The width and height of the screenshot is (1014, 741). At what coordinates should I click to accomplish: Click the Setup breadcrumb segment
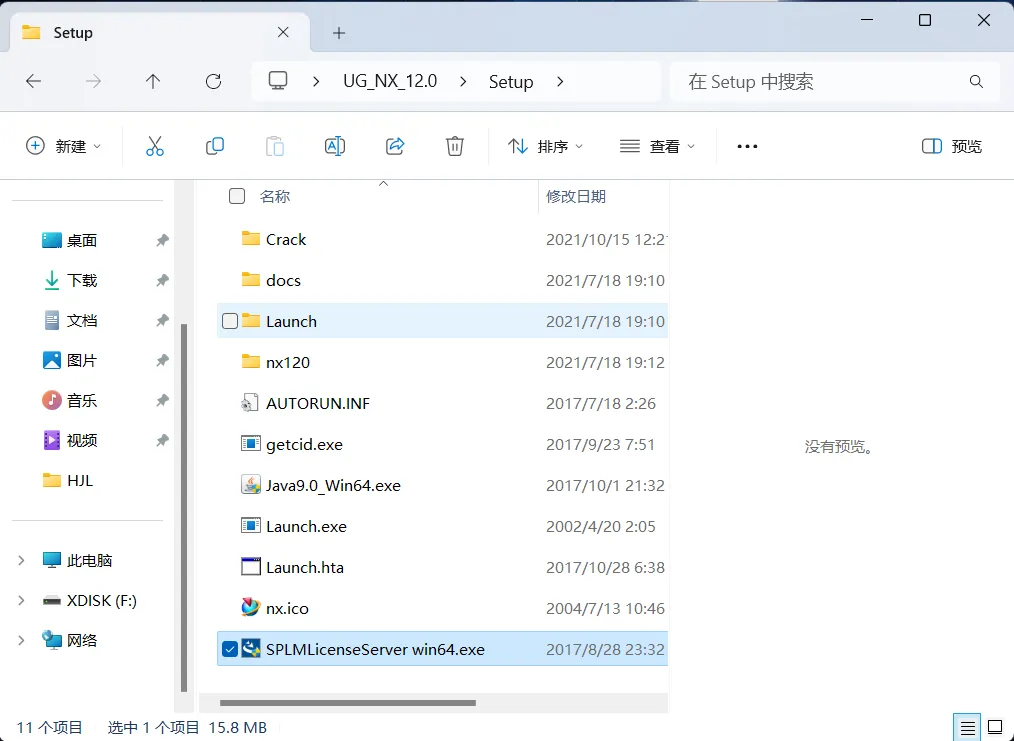pyautogui.click(x=511, y=81)
